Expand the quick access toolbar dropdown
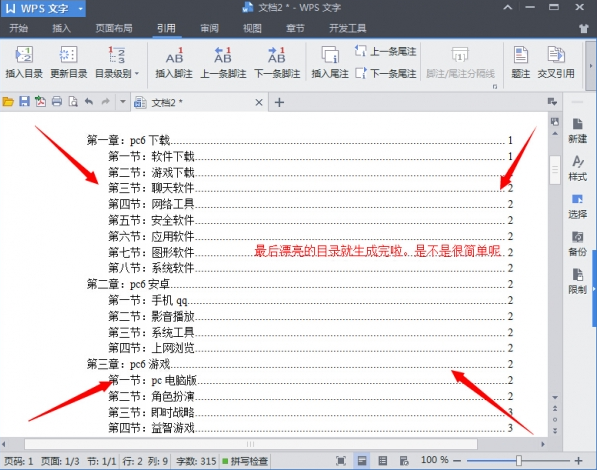The width and height of the screenshot is (598, 470). (123, 102)
